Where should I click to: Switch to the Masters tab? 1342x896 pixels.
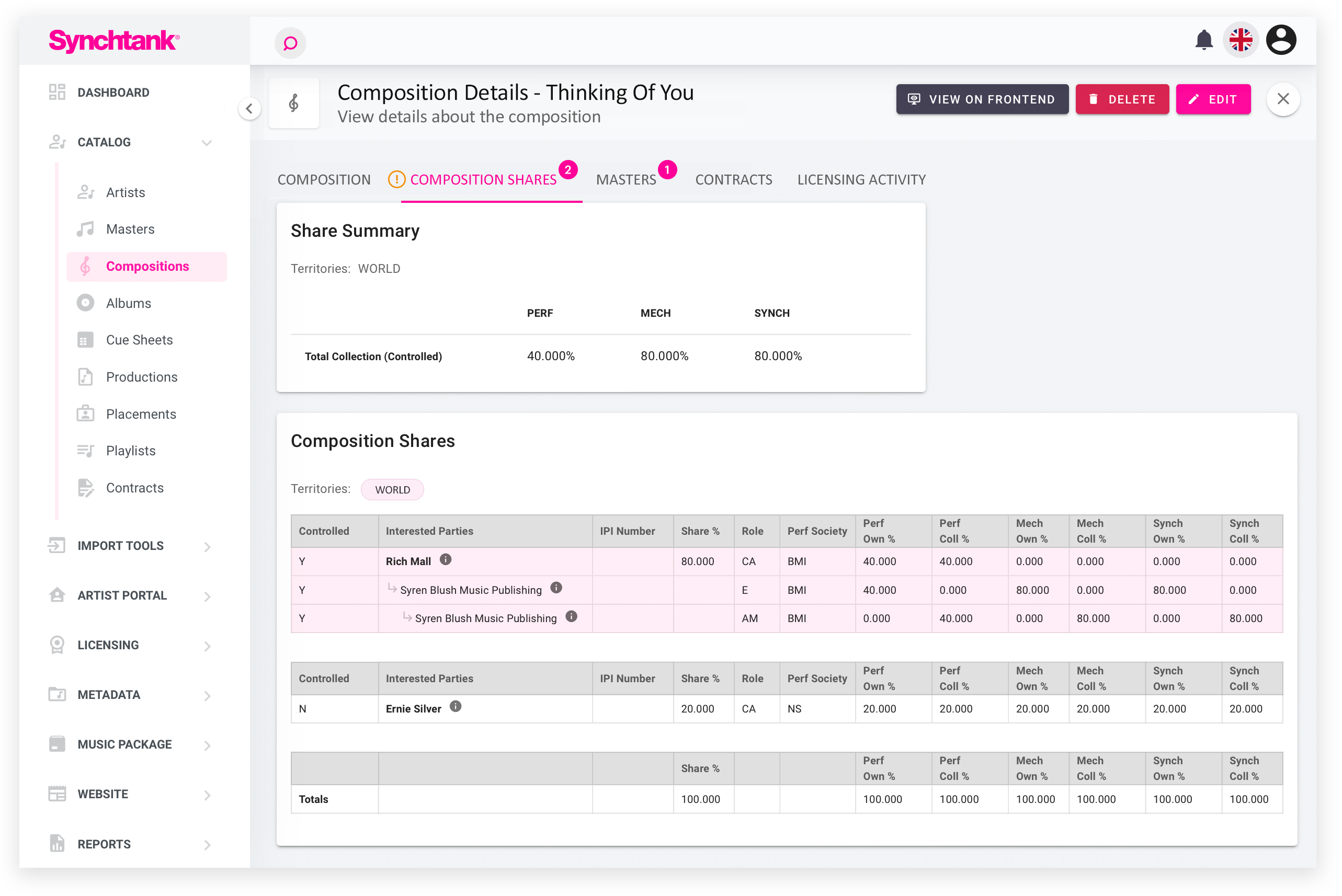click(626, 179)
